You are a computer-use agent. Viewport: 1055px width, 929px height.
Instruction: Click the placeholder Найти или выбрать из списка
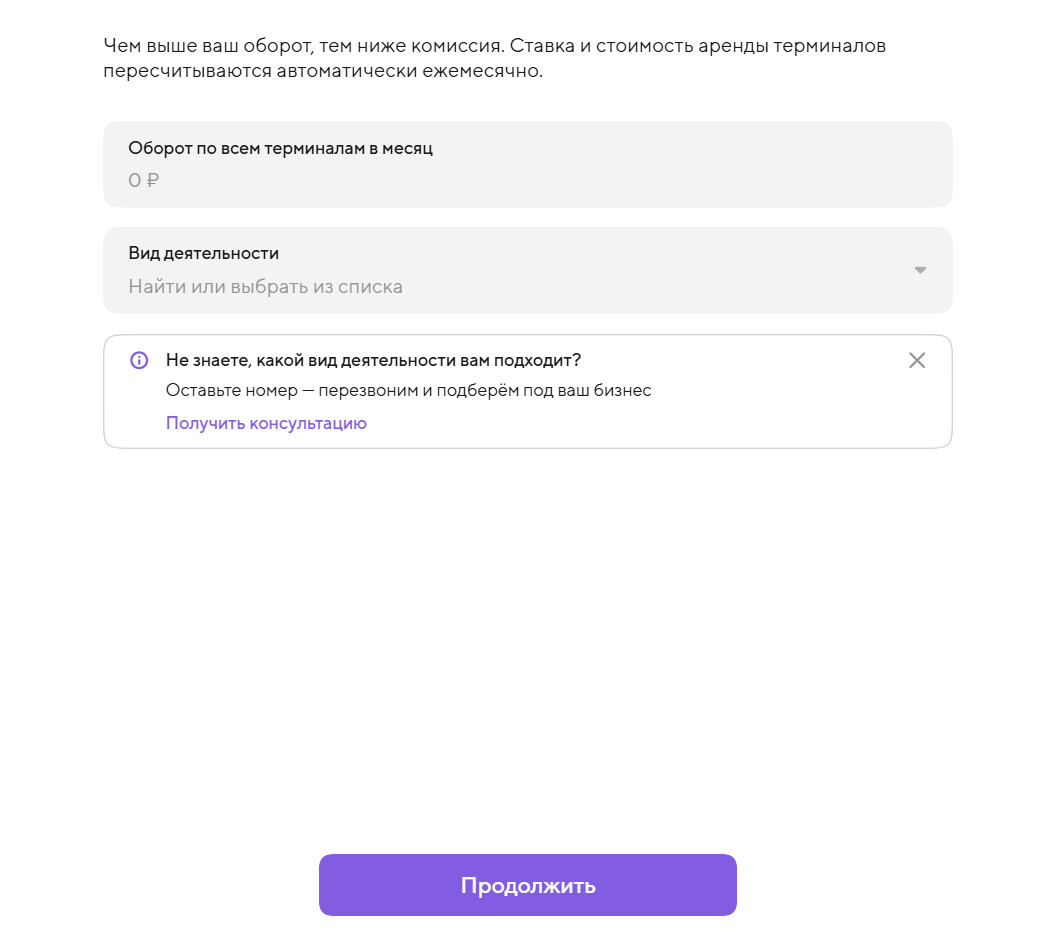click(266, 287)
